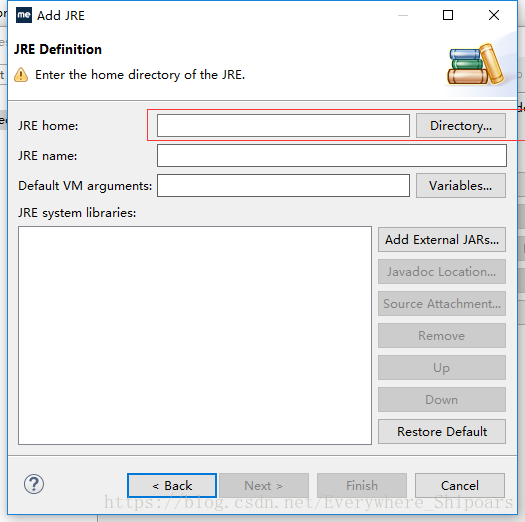Click the warning triangle icon
The width and height of the screenshot is (525, 522).
point(21,75)
